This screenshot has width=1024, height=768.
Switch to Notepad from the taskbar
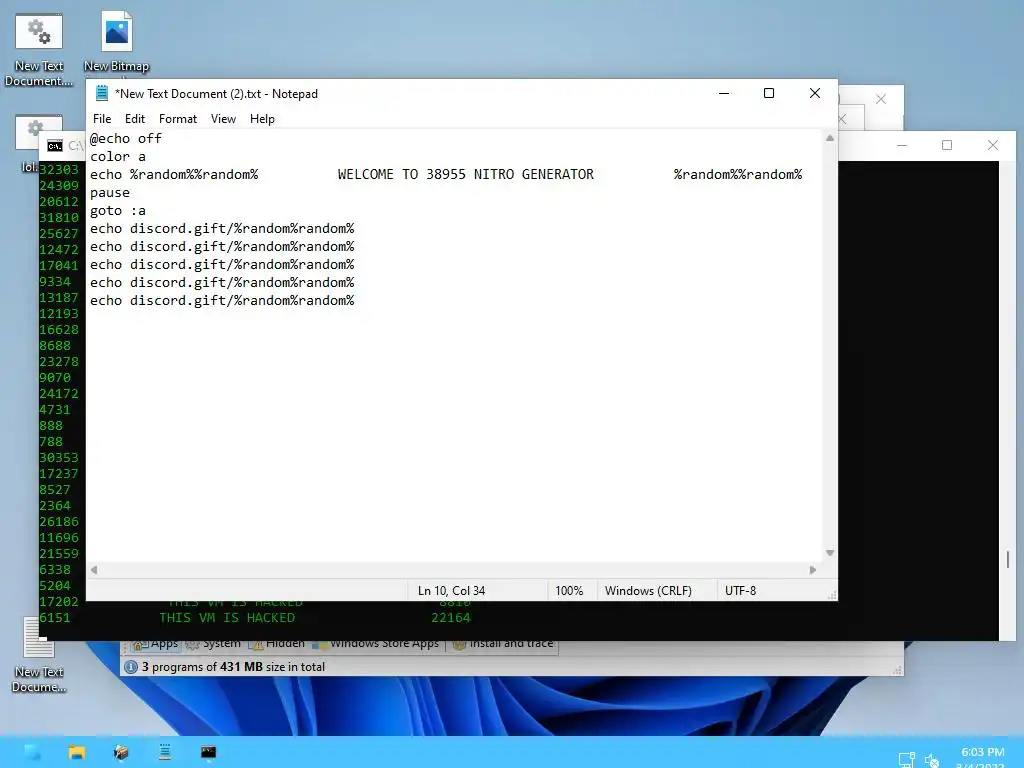point(165,752)
